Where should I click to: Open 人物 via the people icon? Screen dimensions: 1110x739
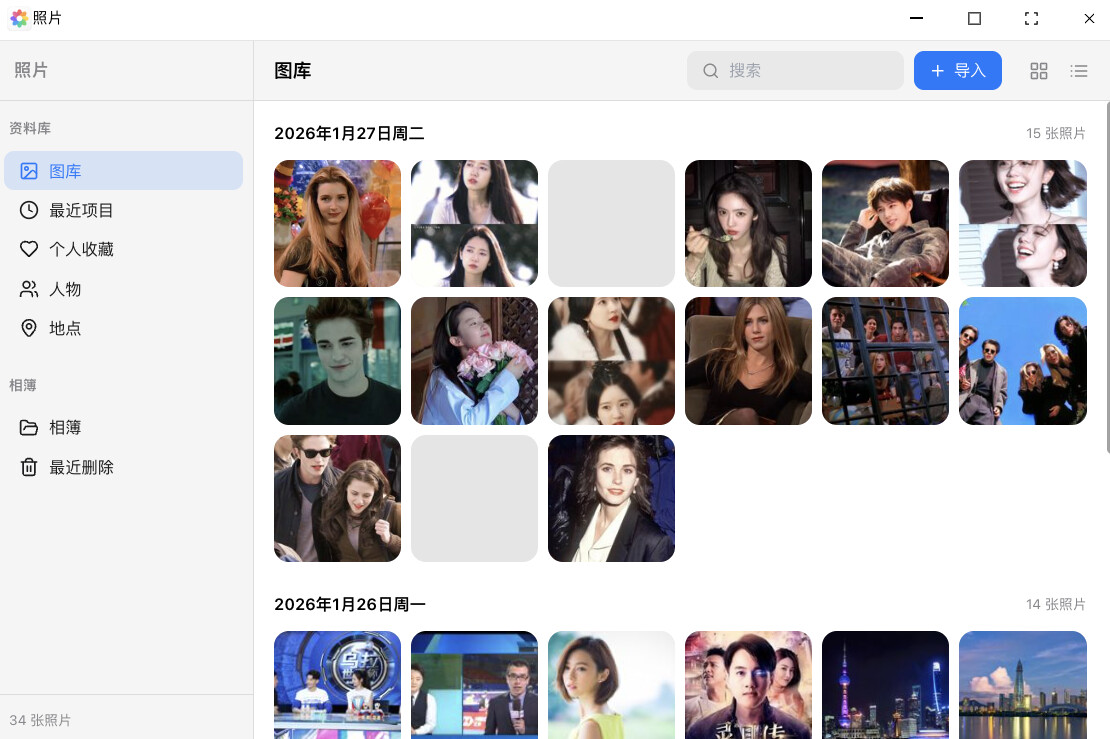[x=29, y=289]
